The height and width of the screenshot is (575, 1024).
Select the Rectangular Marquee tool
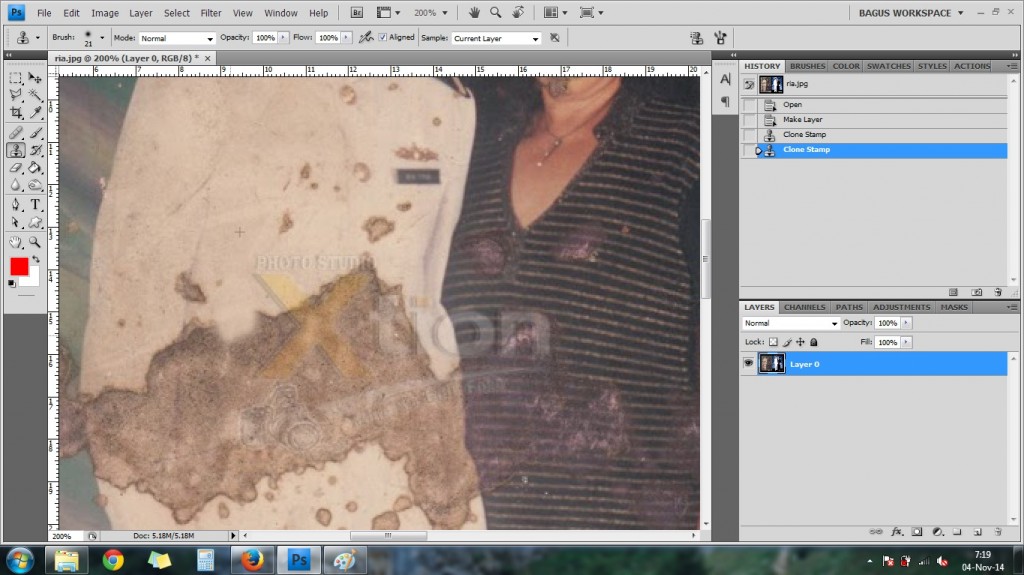tap(16, 78)
